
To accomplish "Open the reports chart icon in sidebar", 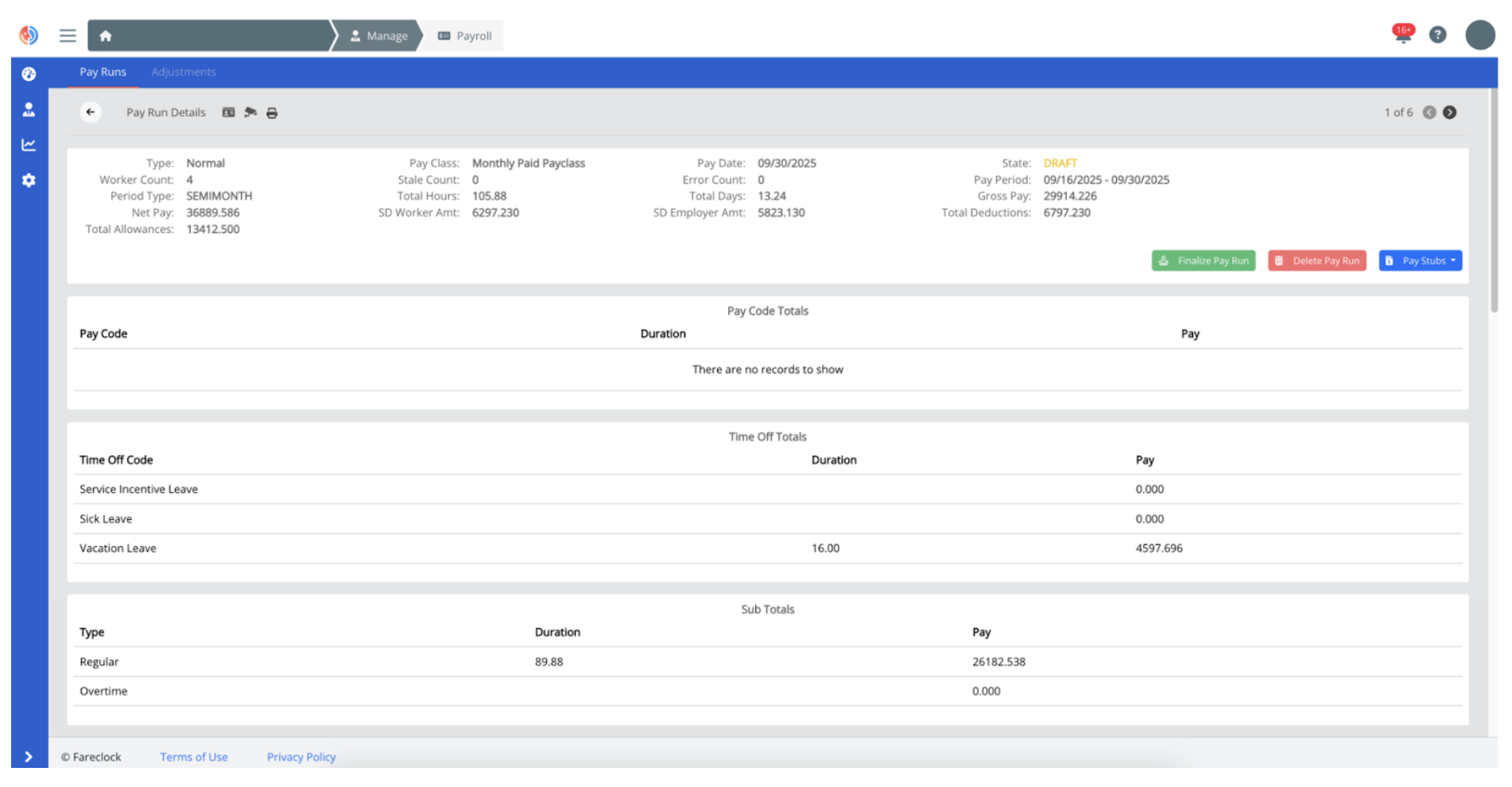I will click(x=29, y=145).
